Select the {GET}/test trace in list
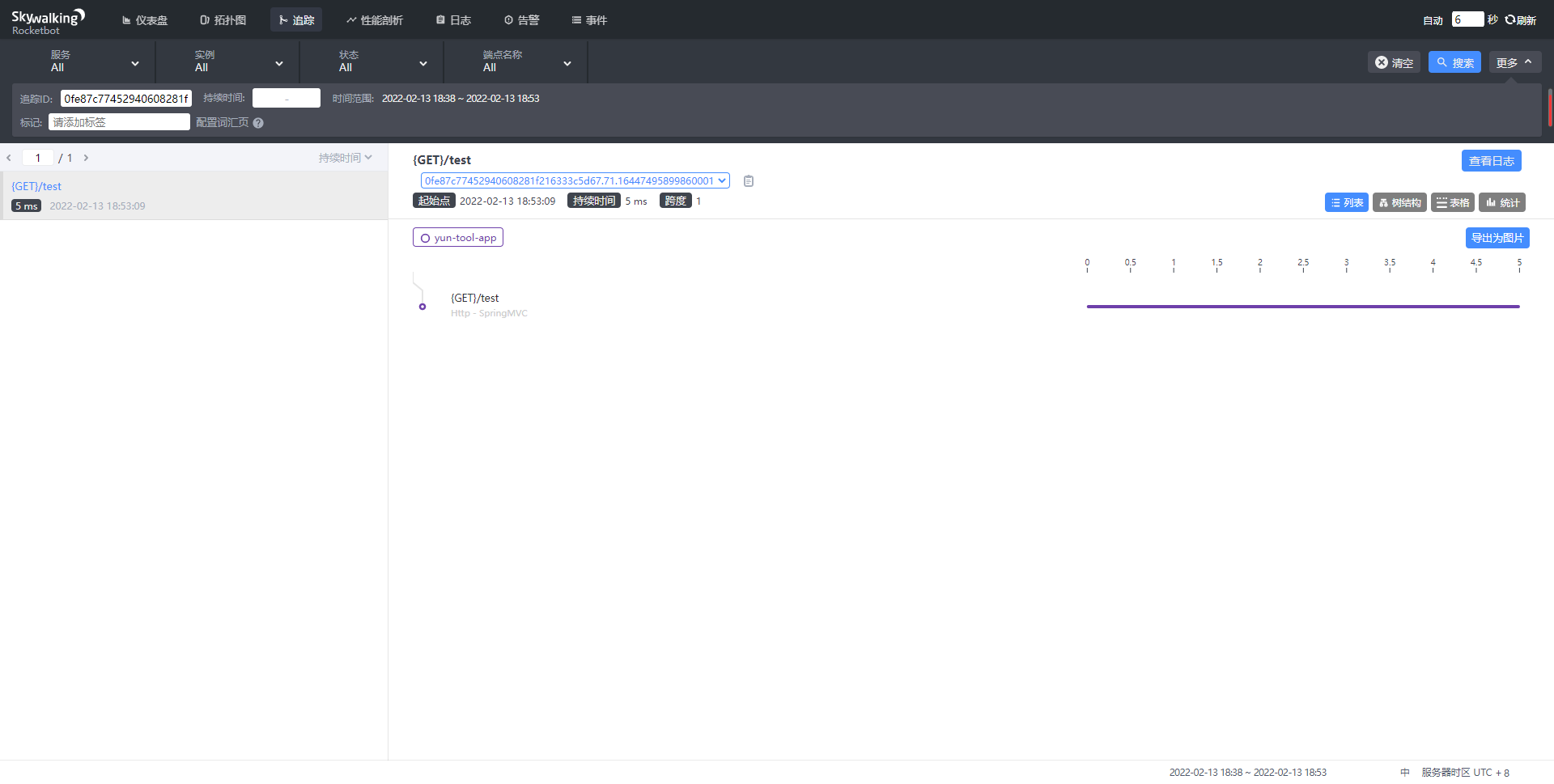This screenshot has height=784, width=1554. coord(193,195)
